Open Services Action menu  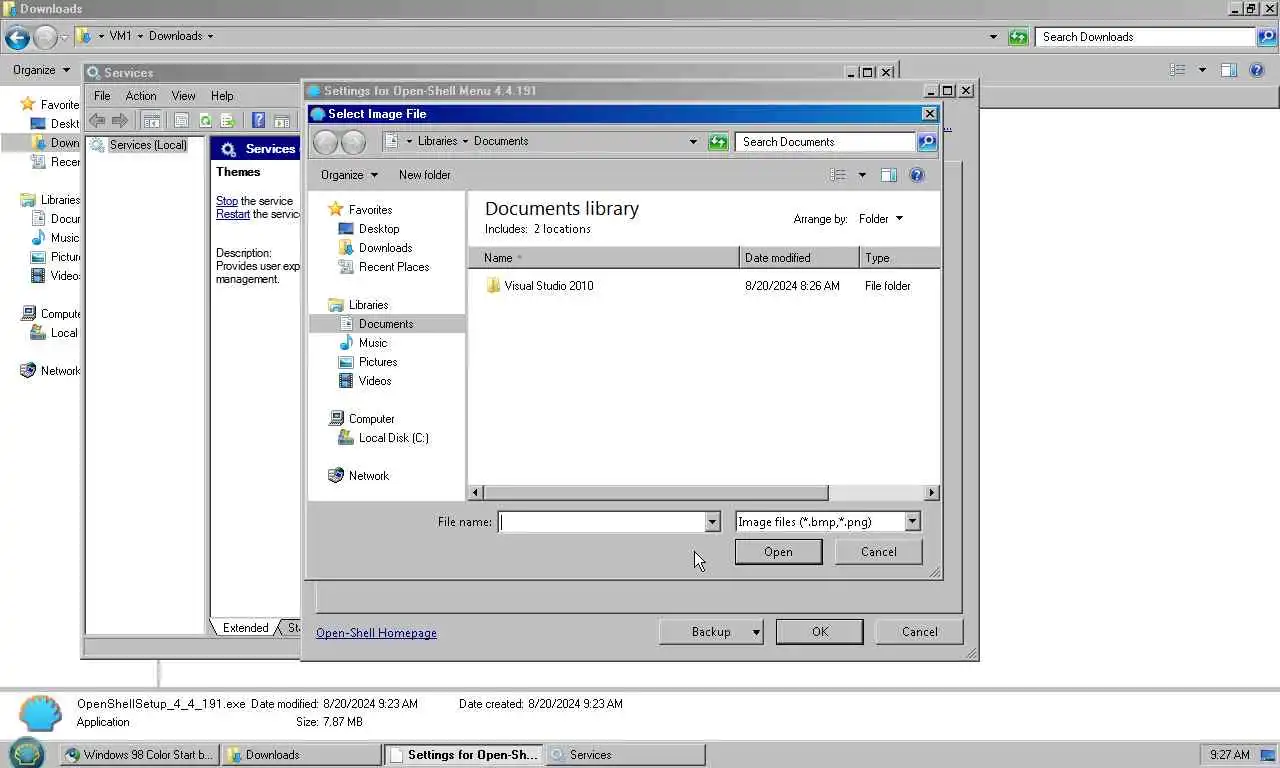[140, 96]
